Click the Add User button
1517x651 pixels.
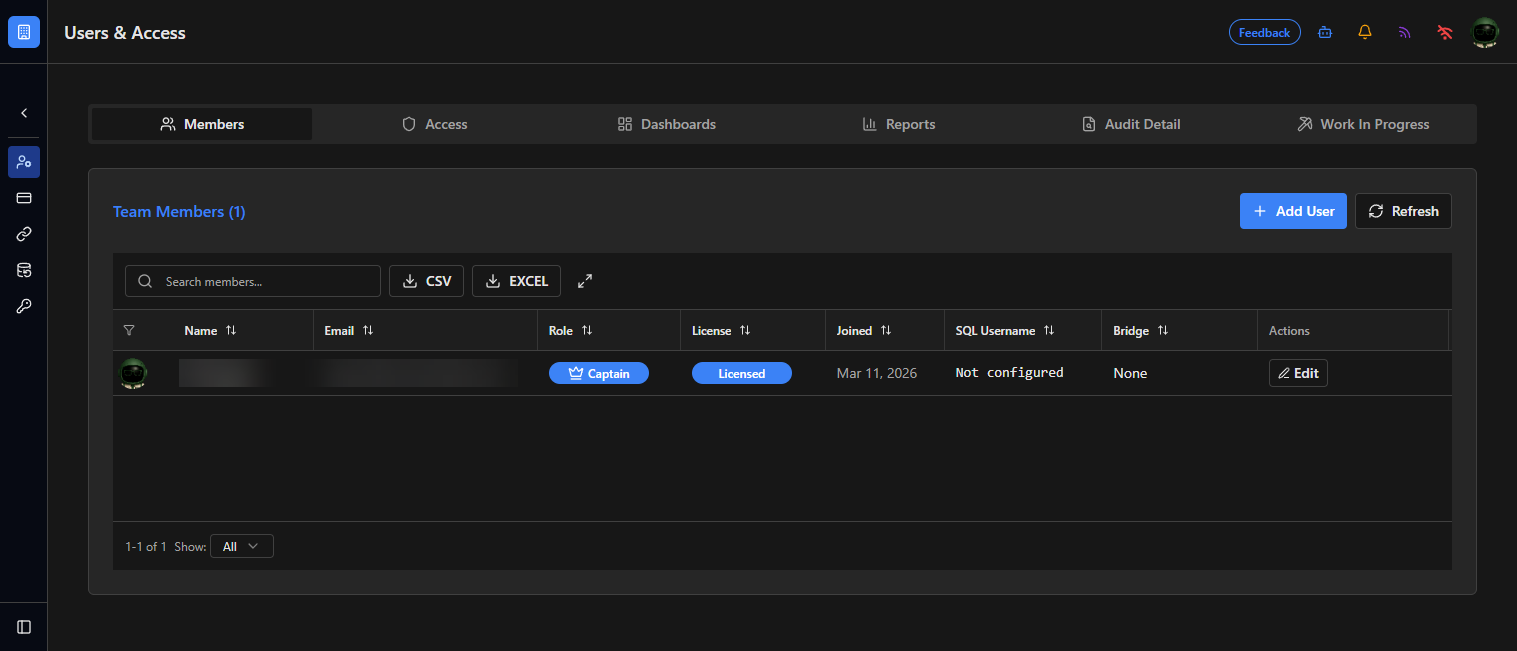tap(1293, 211)
